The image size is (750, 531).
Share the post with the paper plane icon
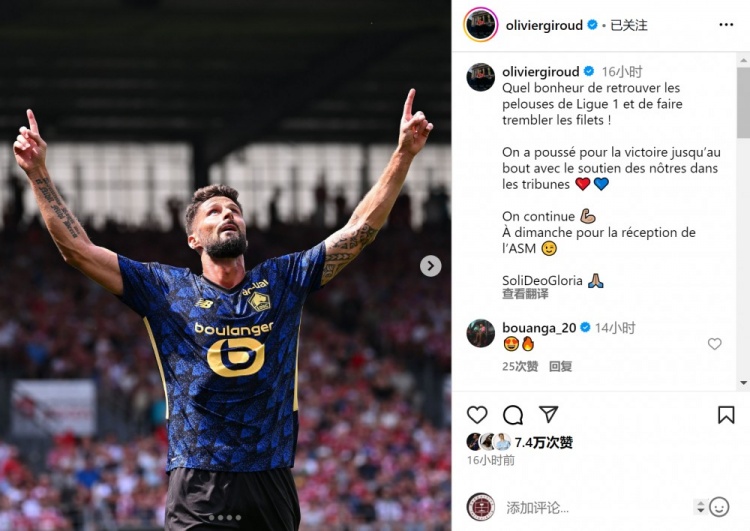point(548,414)
